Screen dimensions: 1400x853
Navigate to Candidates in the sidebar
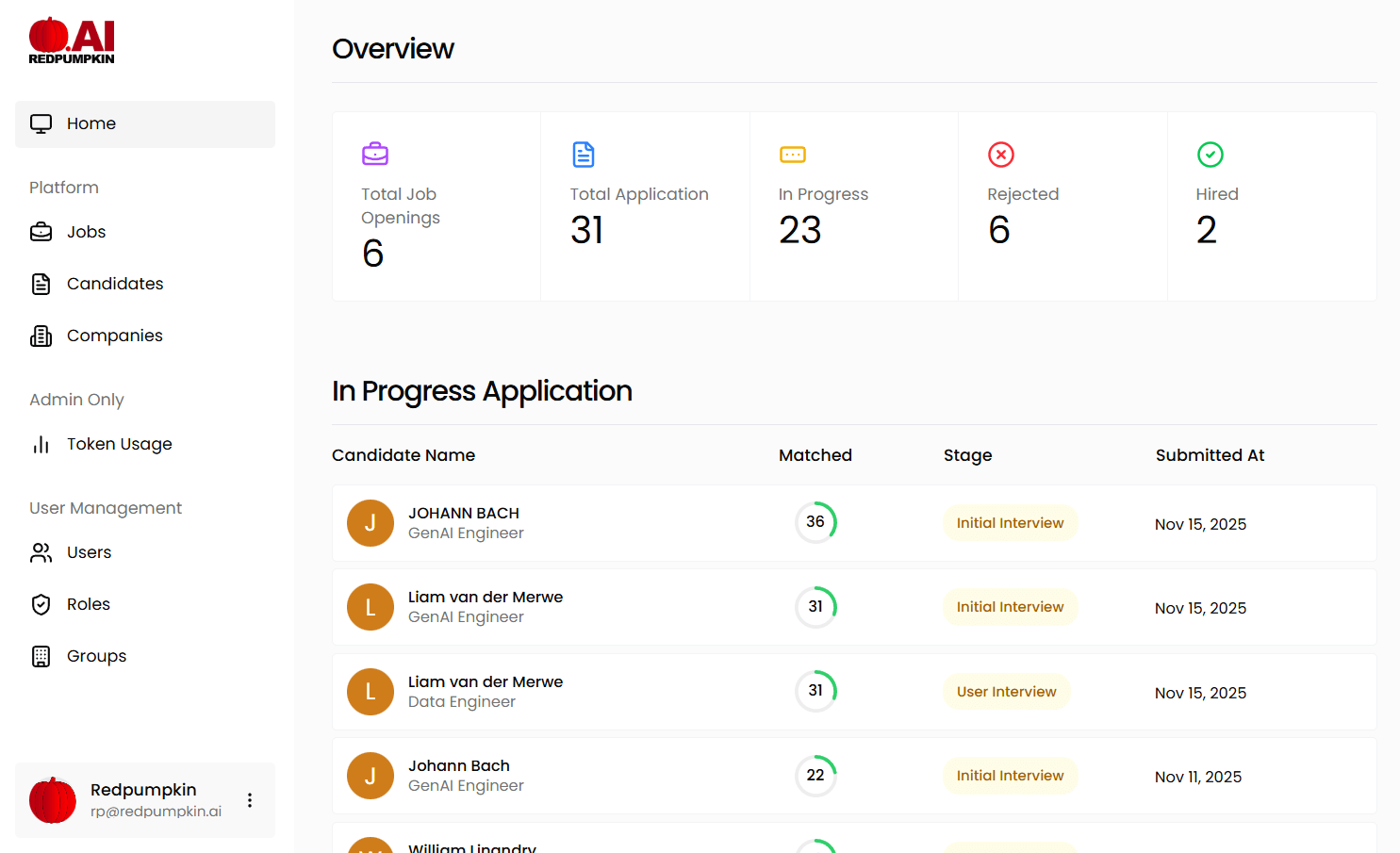[114, 284]
